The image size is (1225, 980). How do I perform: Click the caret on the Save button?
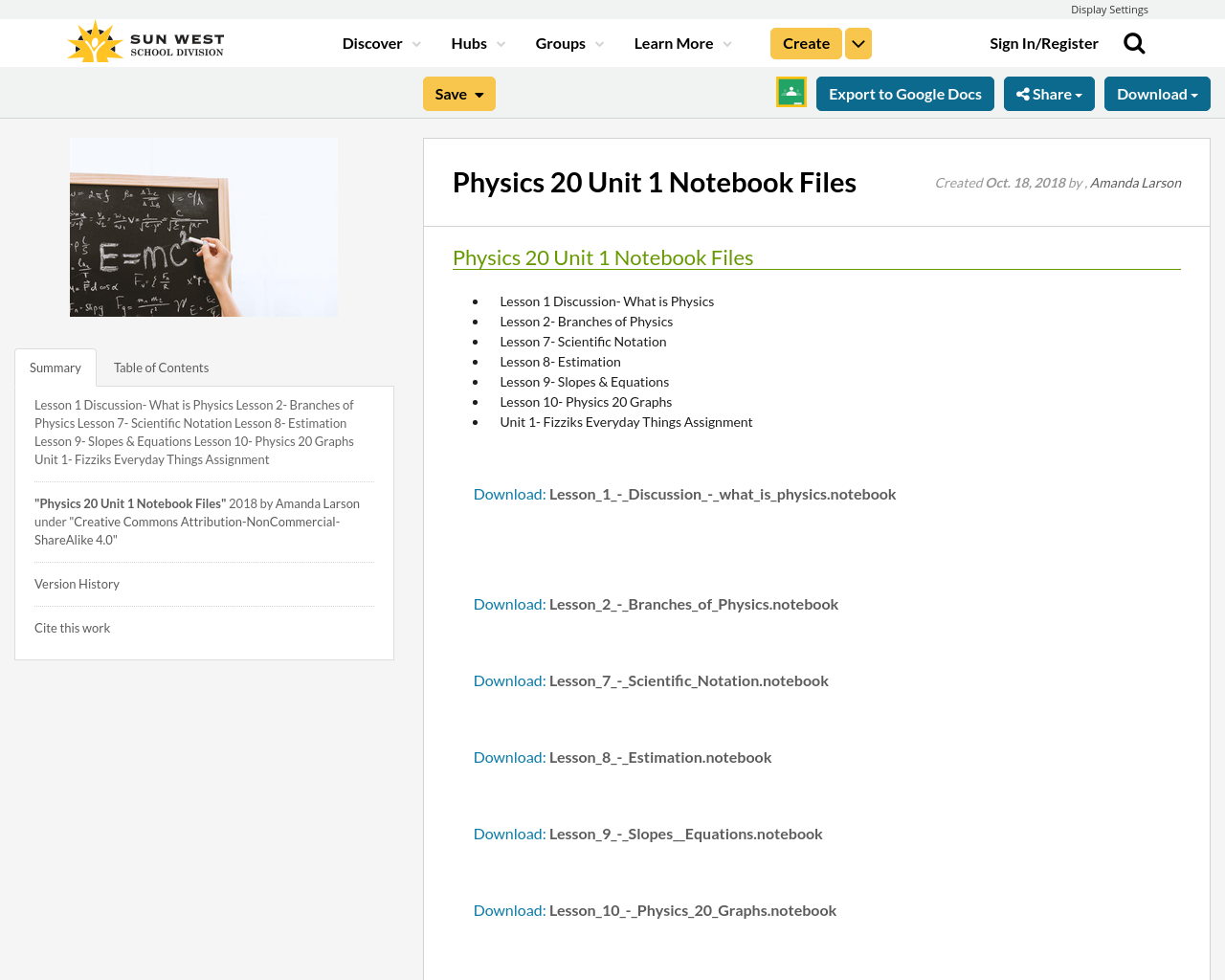(x=478, y=93)
